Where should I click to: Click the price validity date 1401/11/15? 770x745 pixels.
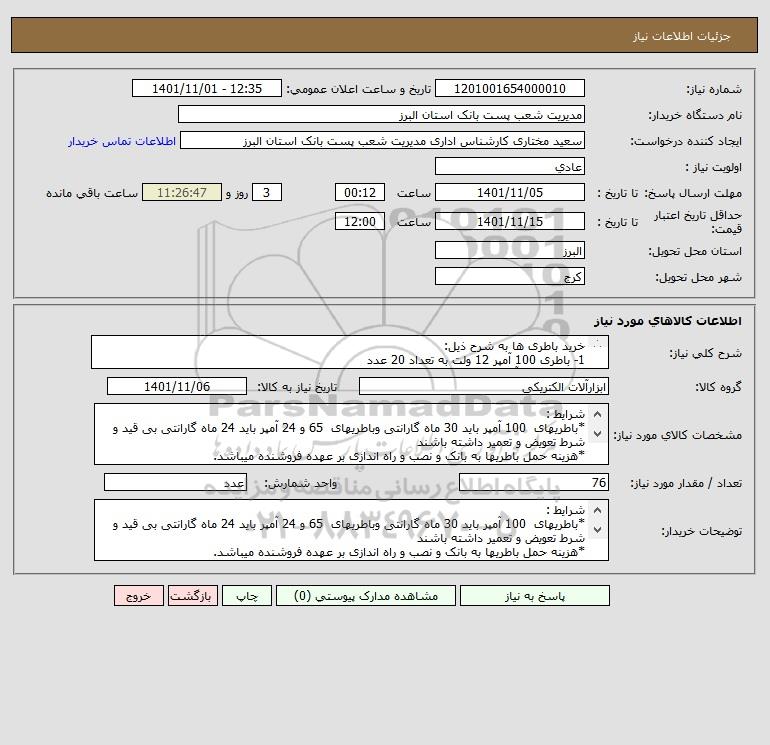510,221
